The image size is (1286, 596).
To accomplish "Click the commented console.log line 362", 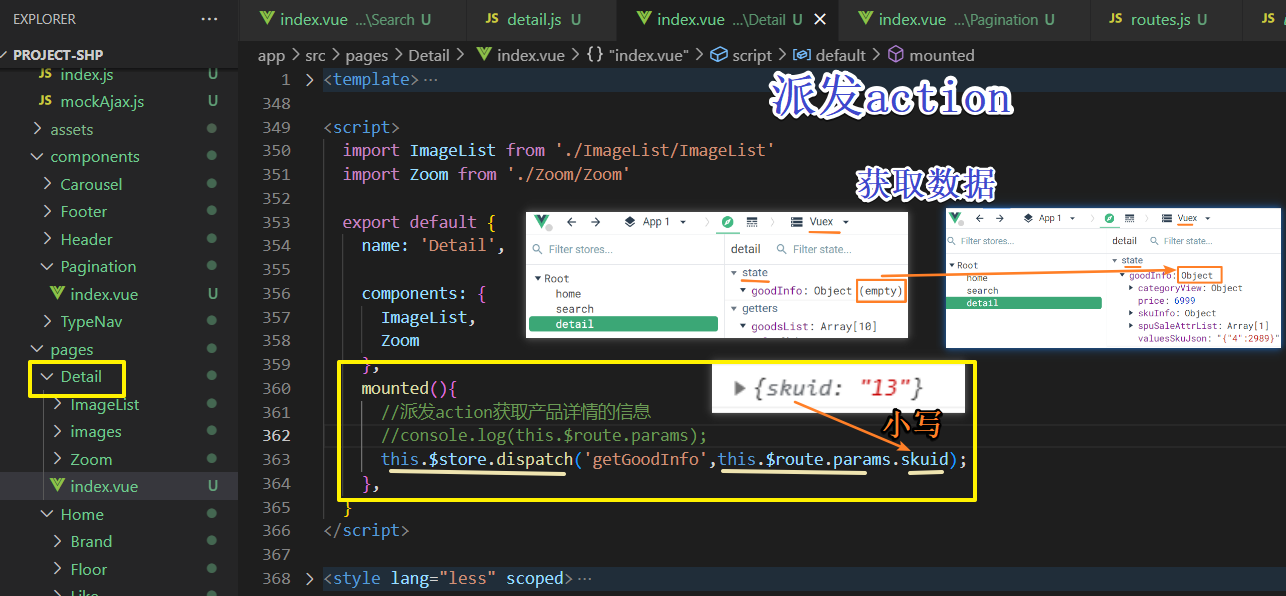I will pos(544,435).
